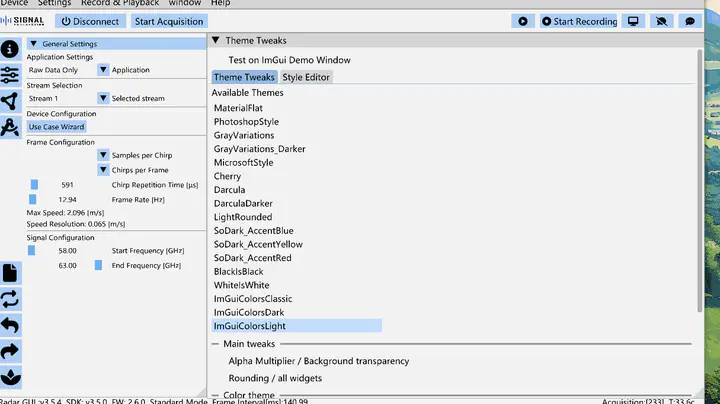Toggle the crossed-out eye visibility icon

point(660,21)
